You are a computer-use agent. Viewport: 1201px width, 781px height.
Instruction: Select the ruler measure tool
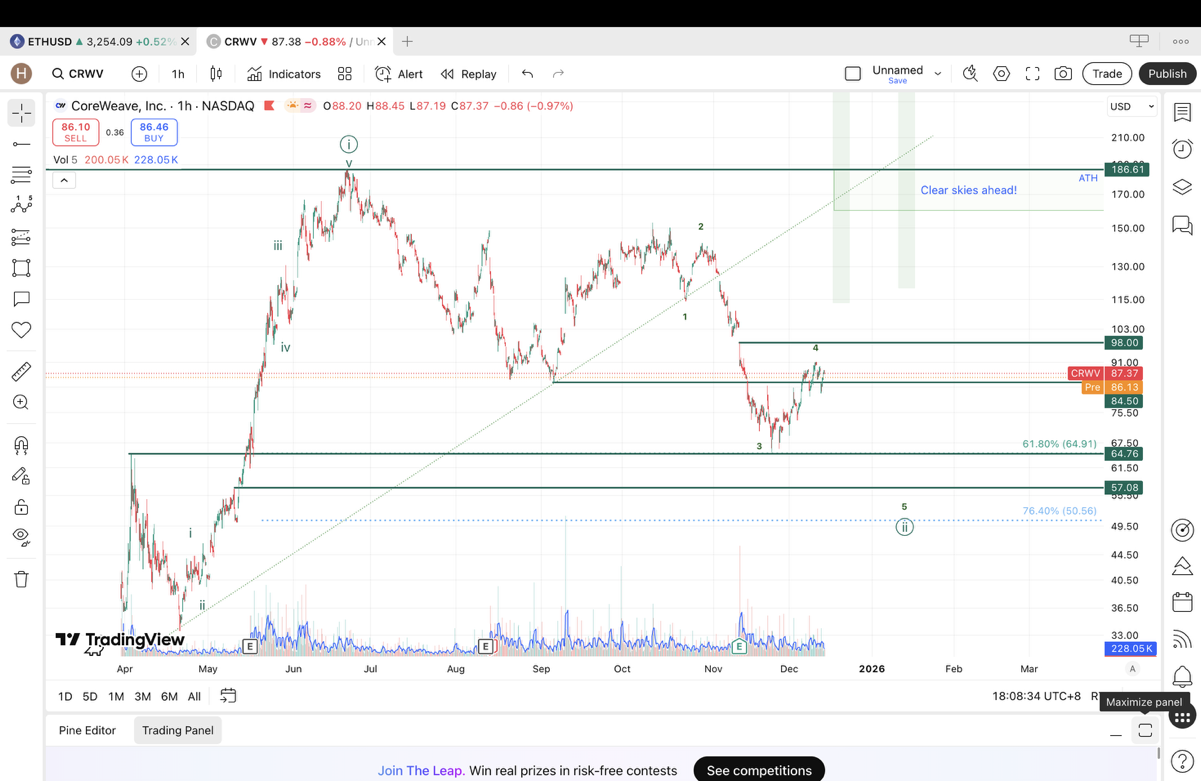click(x=21, y=372)
